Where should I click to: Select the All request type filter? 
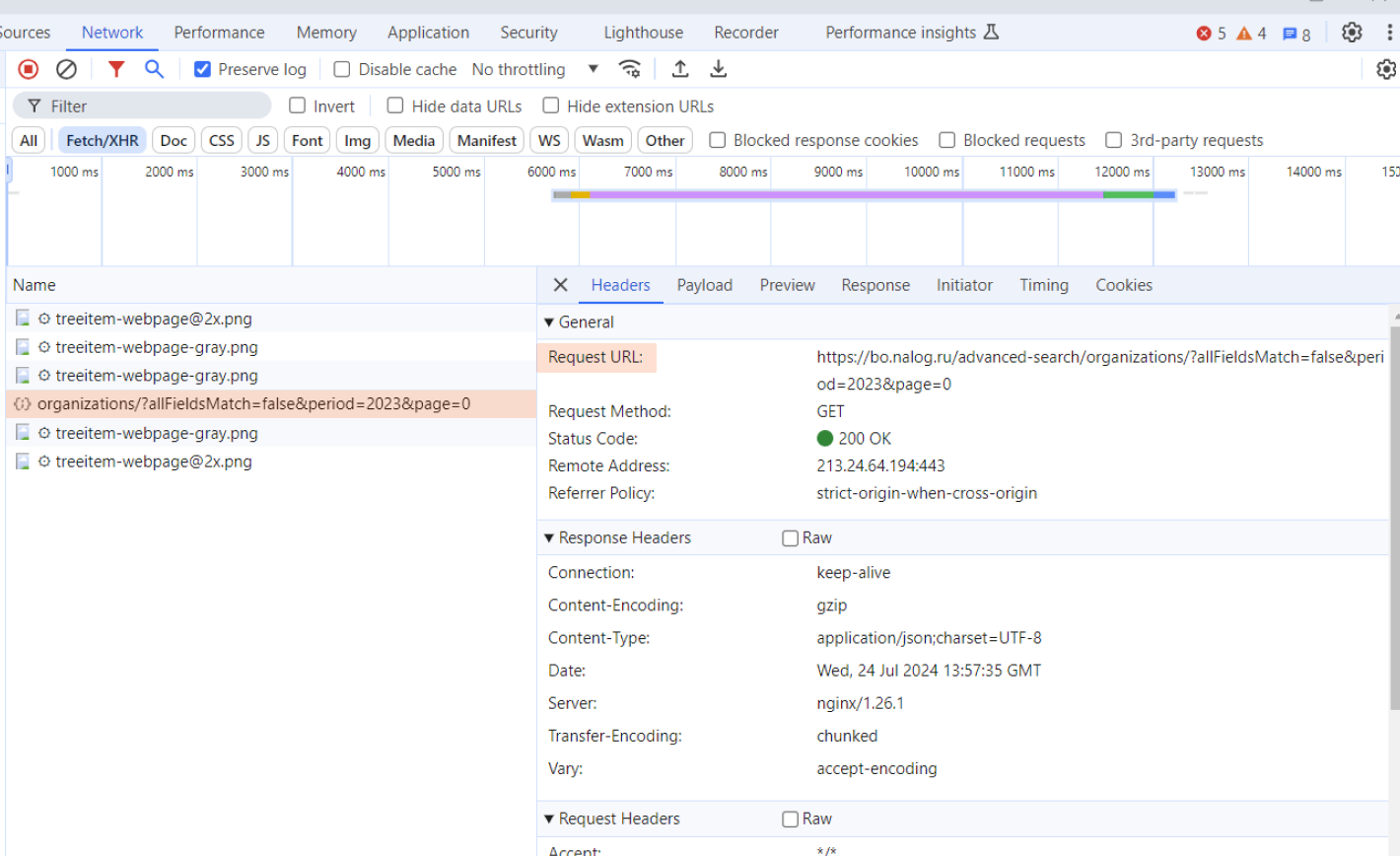(x=29, y=140)
